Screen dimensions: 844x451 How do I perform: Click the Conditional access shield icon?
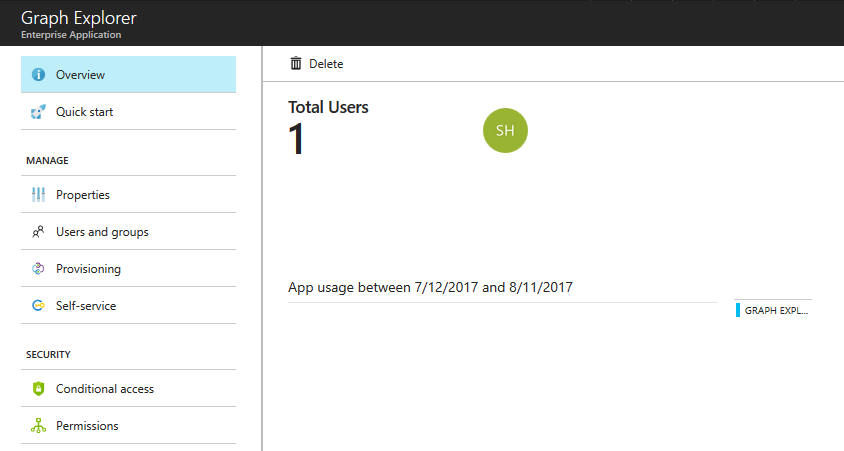click(38, 389)
